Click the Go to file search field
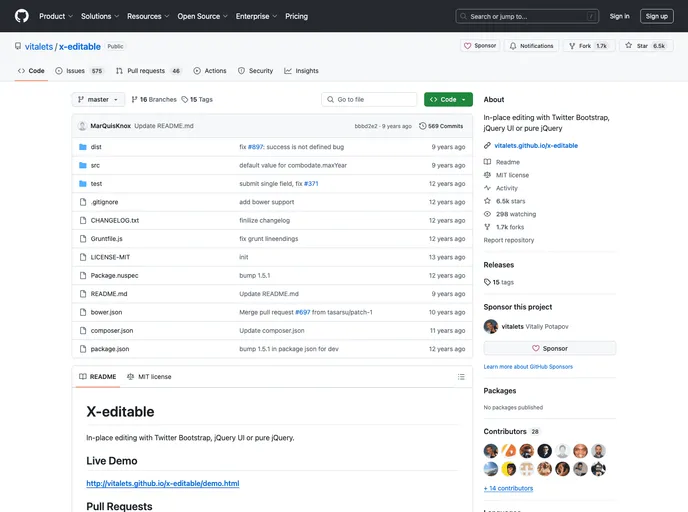Image resolution: width=688 pixels, height=512 pixels. coord(369,100)
